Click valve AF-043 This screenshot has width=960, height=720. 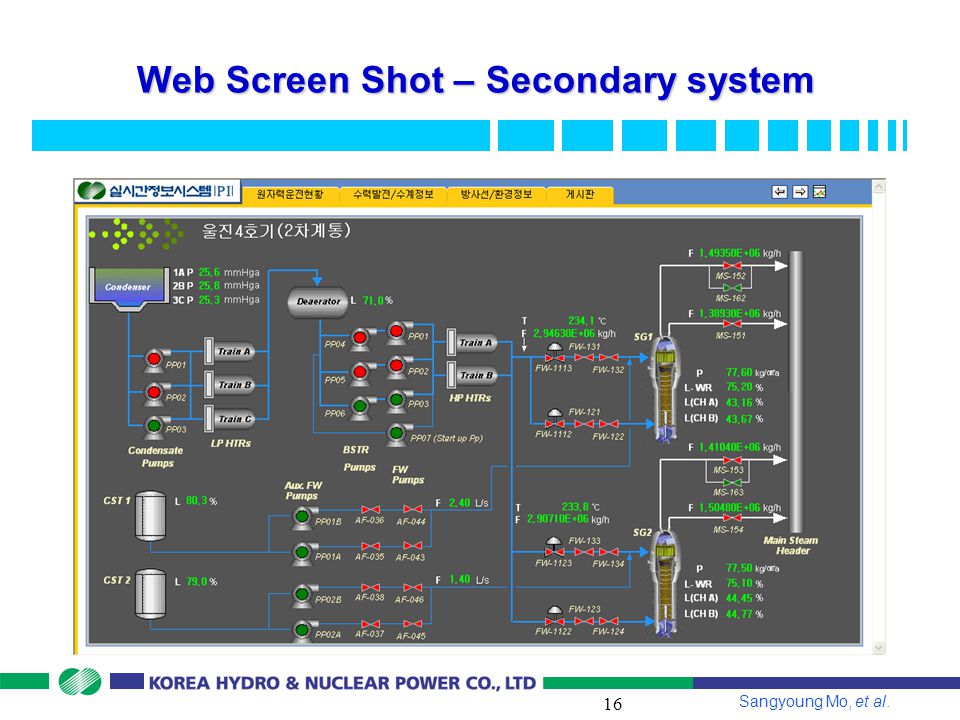pos(413,546)
